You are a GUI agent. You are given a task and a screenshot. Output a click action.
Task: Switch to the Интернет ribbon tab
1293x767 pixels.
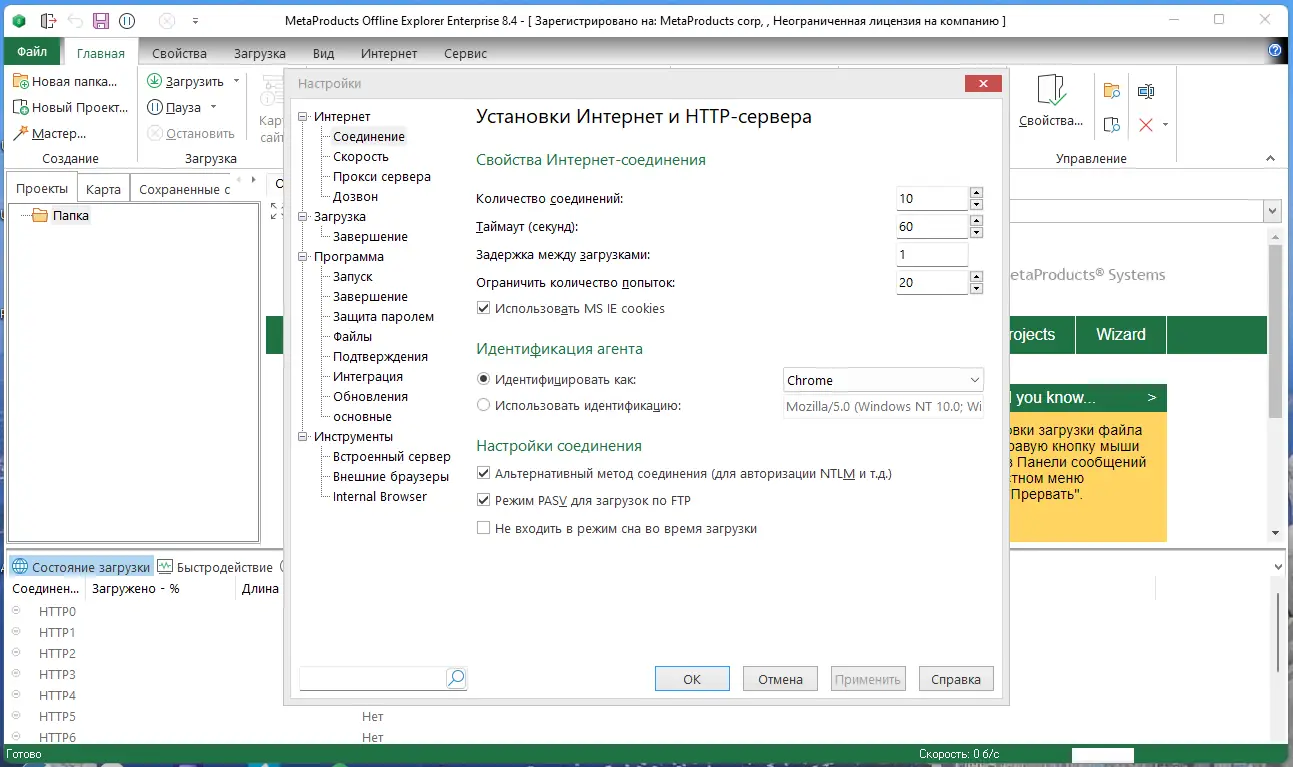point(389,53)
